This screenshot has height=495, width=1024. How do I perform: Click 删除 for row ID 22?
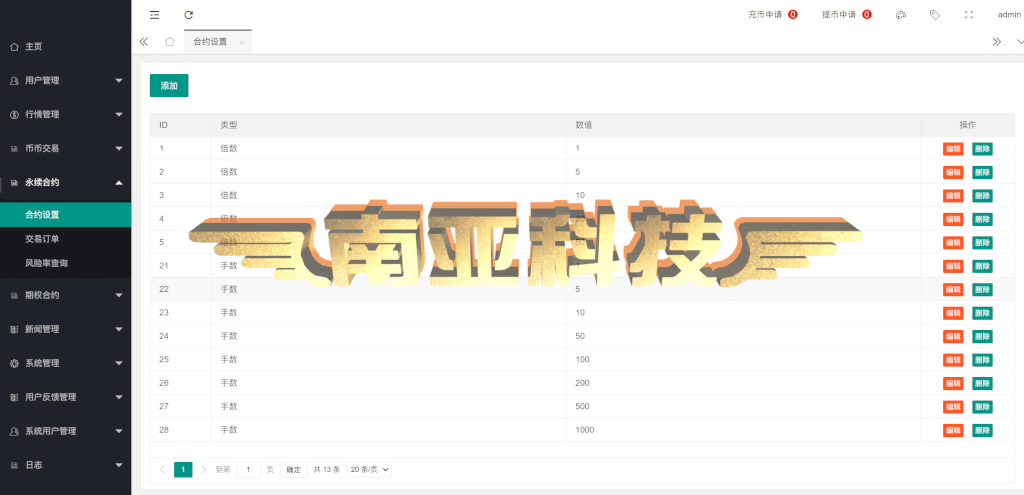tap(982, 289)
